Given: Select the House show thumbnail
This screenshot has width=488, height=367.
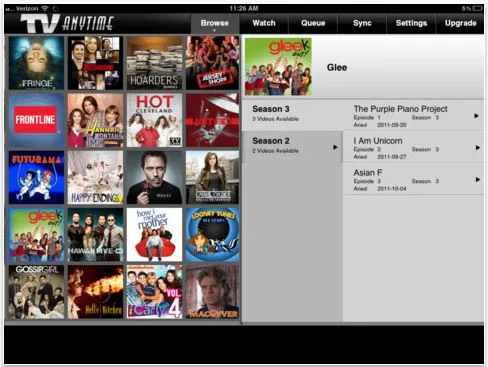Looking at the screenshot, I should 154,177.
